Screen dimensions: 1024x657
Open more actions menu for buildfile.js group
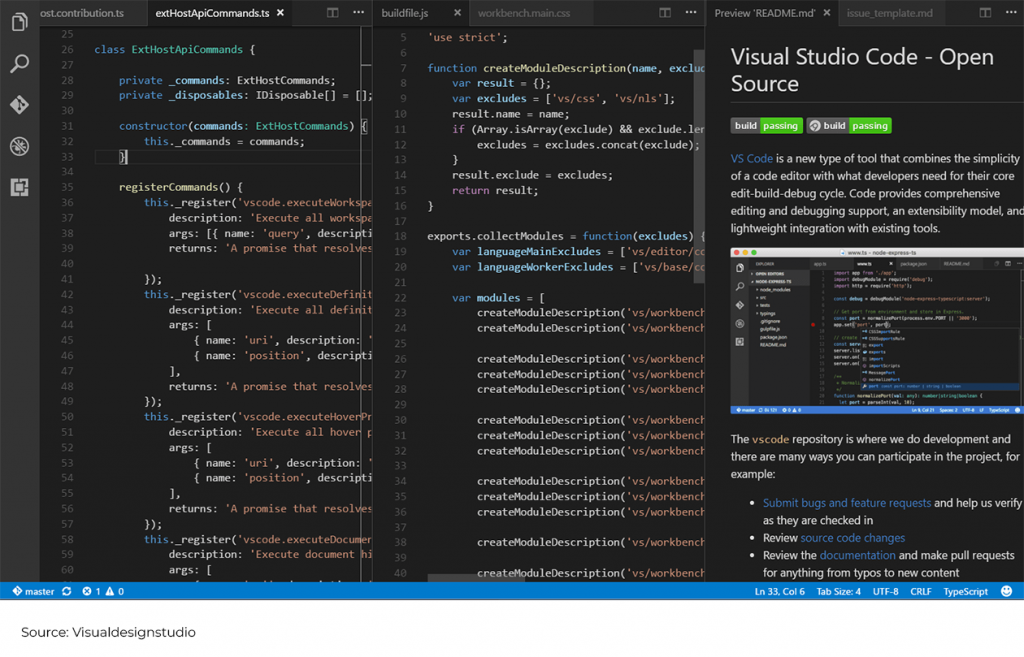691,13
